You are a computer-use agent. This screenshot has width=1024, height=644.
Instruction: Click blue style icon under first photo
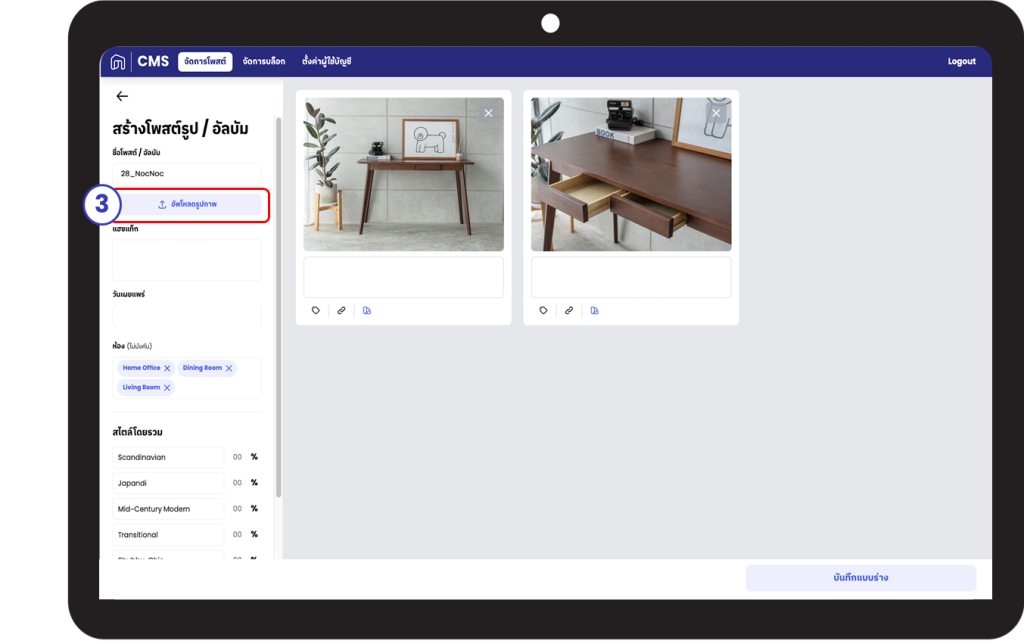pos(367,311)
